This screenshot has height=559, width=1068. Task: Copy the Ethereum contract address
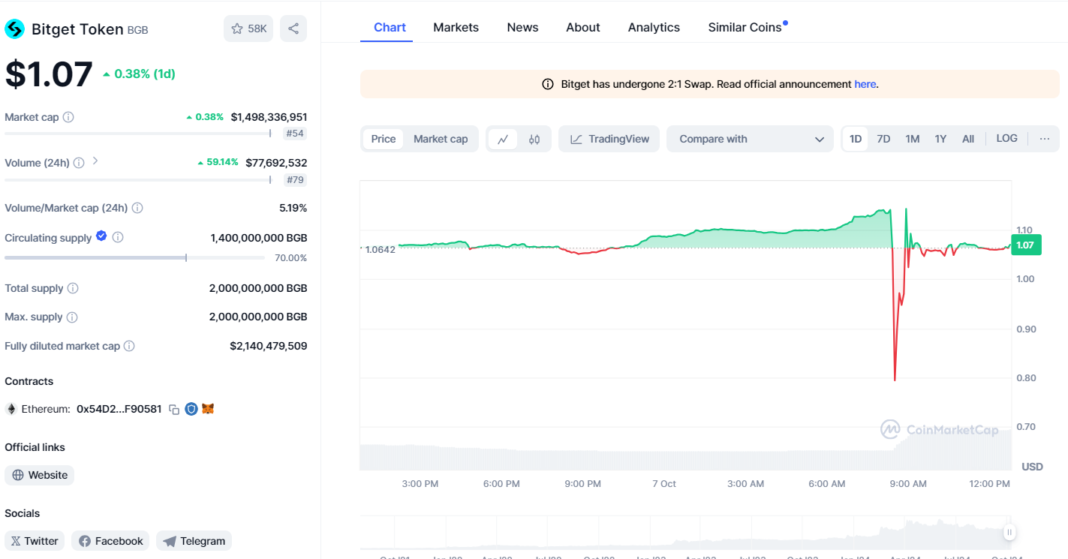click(174, 409)
